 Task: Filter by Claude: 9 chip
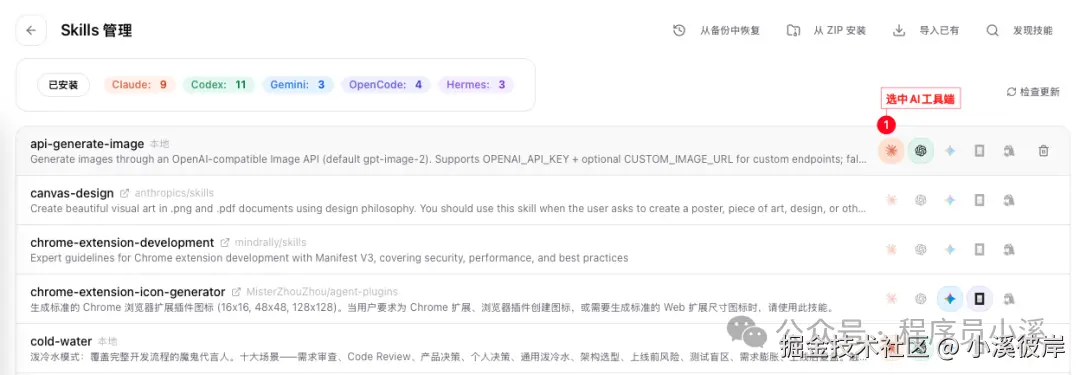pyautogui.click(x=140, y=85)
